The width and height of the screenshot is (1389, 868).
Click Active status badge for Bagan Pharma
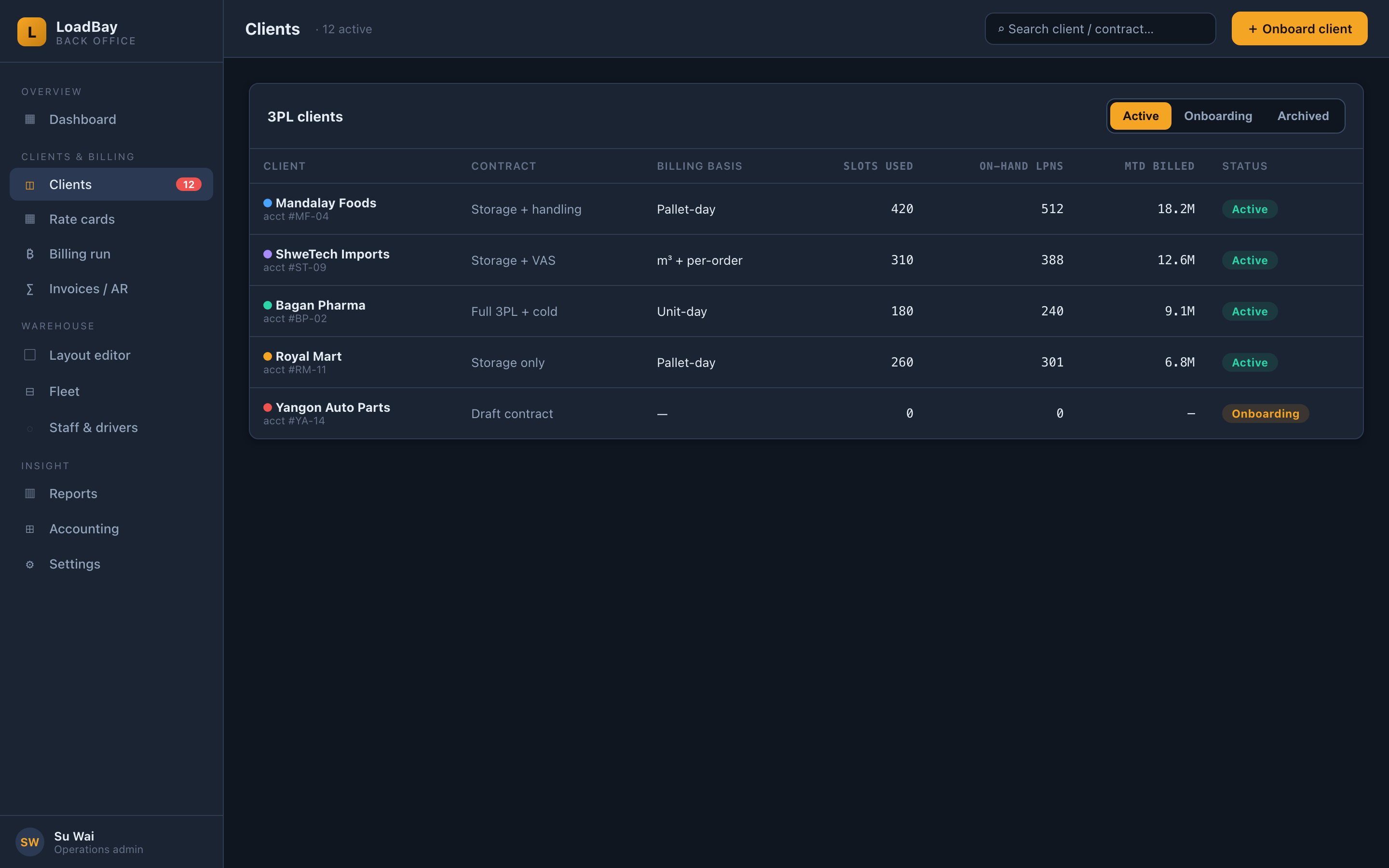[x=1250, y=311]
